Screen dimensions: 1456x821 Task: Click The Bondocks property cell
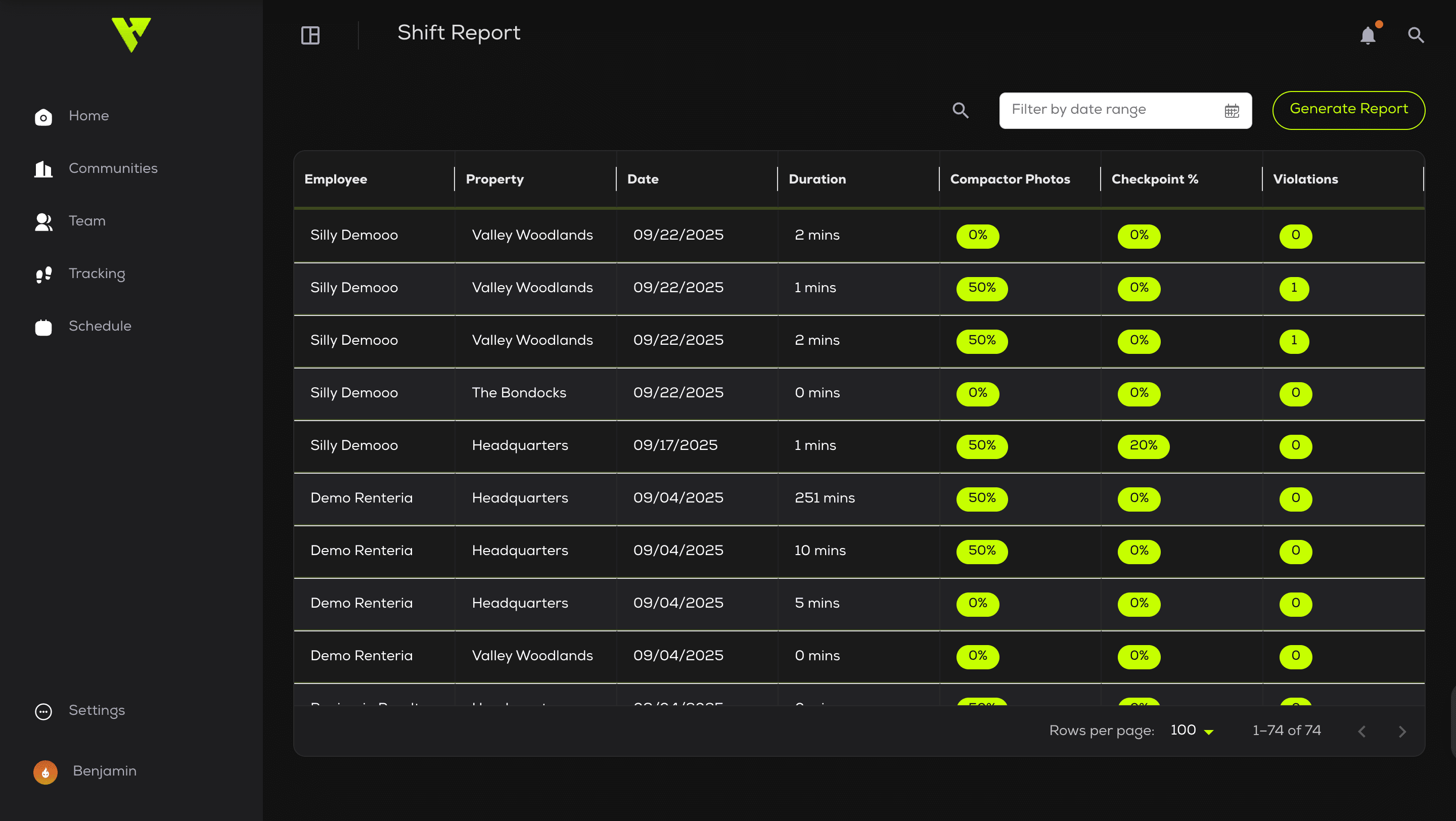[x=518, y=393]
